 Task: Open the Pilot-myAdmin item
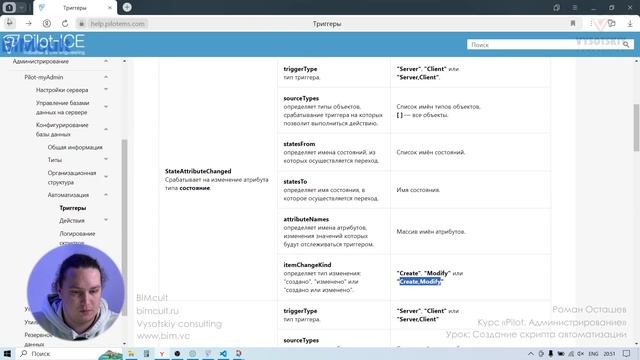(x=44, y=77)
